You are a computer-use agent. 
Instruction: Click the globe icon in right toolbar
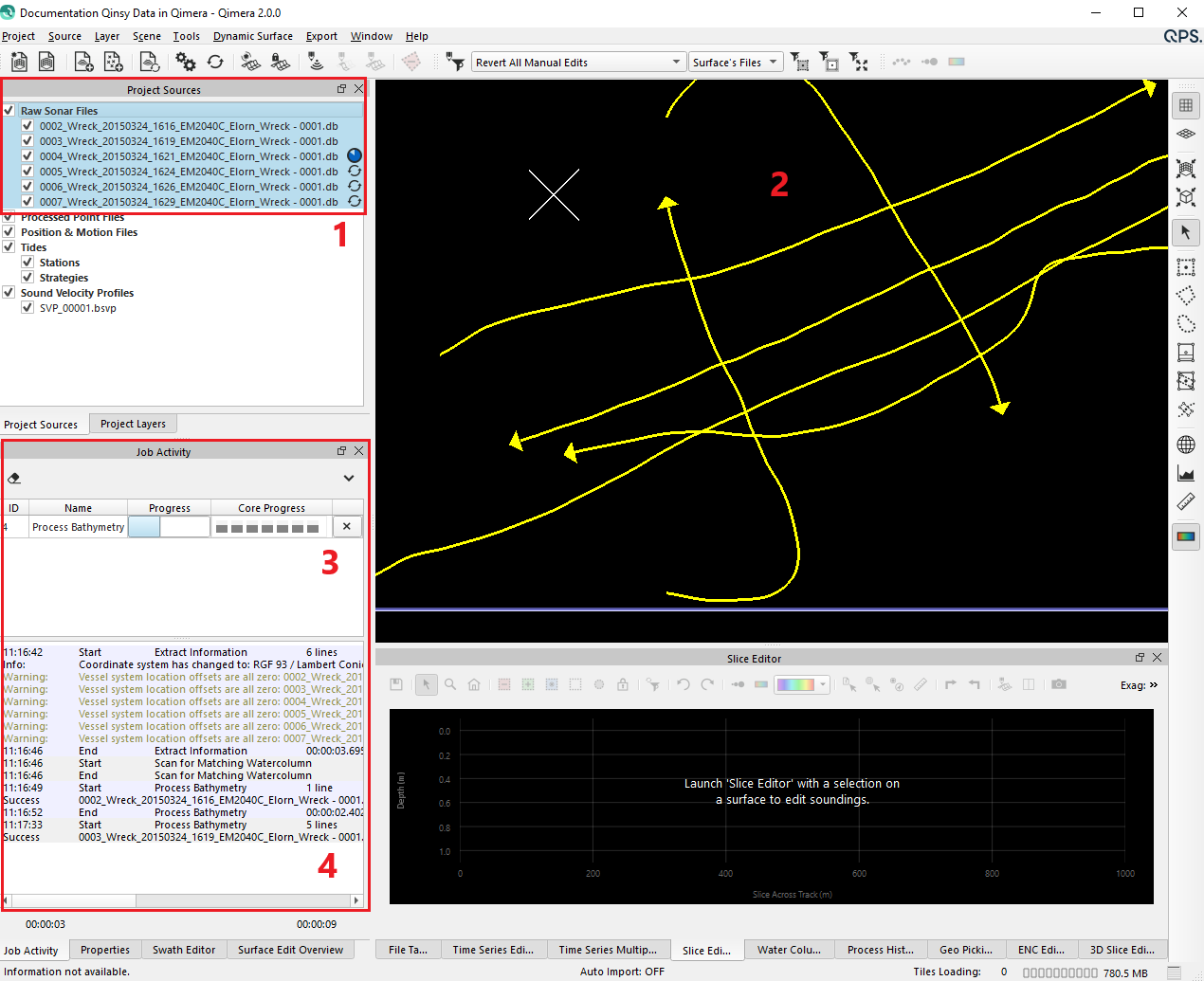coord(1185,445)
